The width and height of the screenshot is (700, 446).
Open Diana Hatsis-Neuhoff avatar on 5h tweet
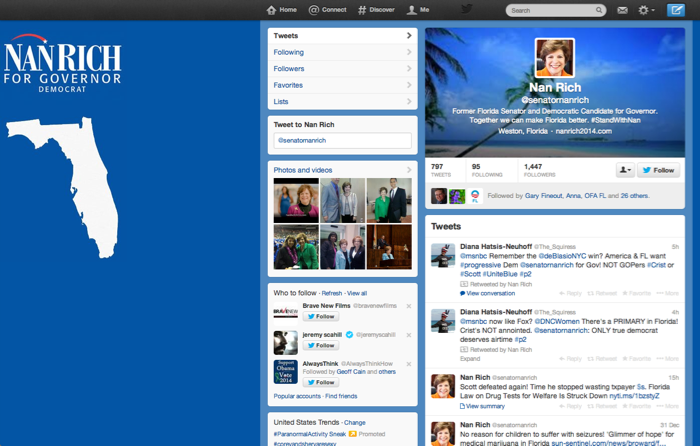coord(443,255)
